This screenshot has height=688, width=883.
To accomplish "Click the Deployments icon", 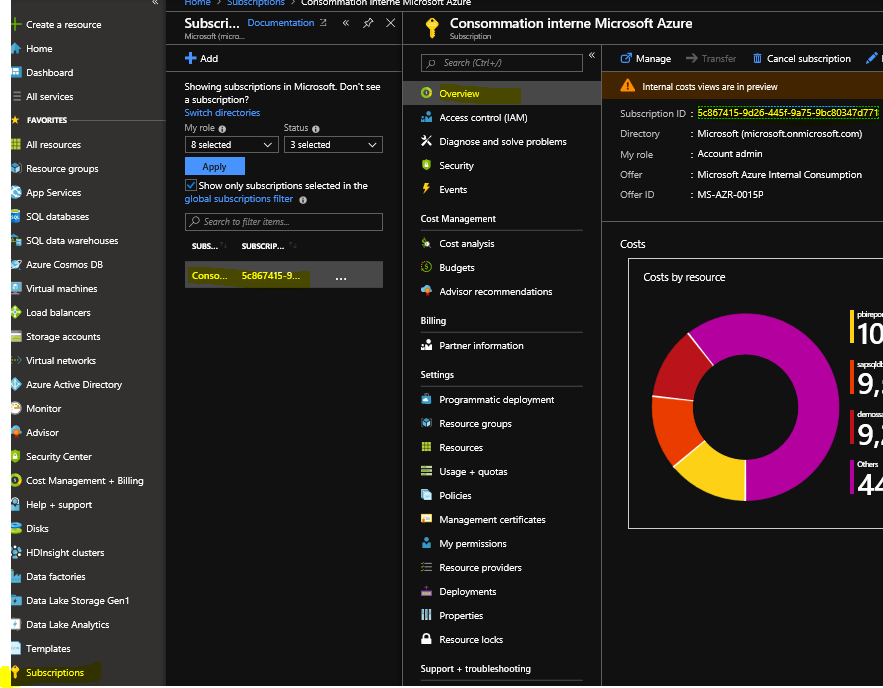I will [426, 591].
